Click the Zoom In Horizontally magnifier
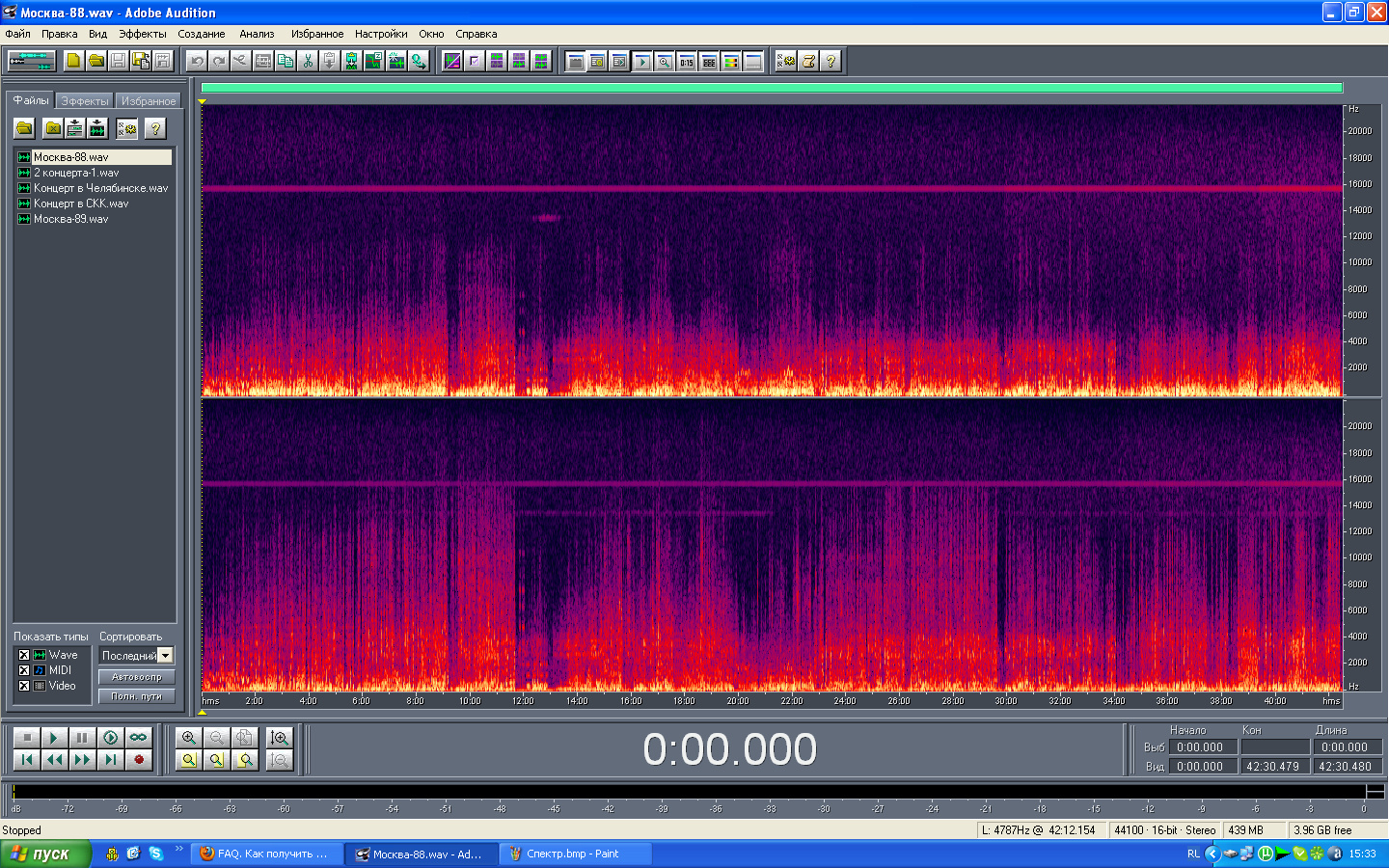 [189, 738]
